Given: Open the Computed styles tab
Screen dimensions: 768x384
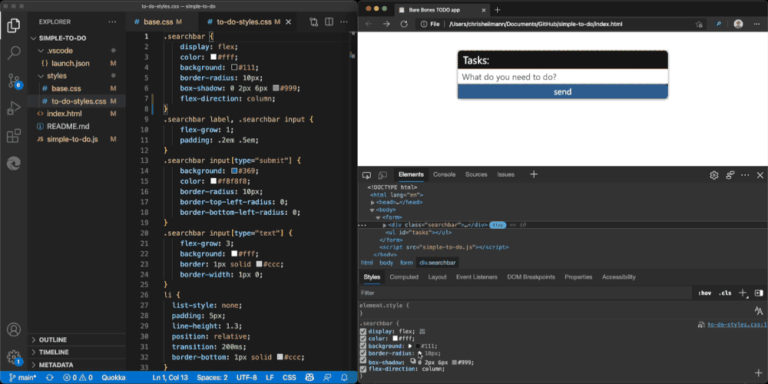Looking at the screenshot, I should click(x=404, y=277).
